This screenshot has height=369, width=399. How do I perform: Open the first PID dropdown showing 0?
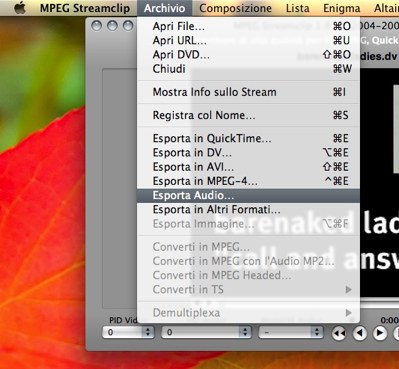click(128, 332)
